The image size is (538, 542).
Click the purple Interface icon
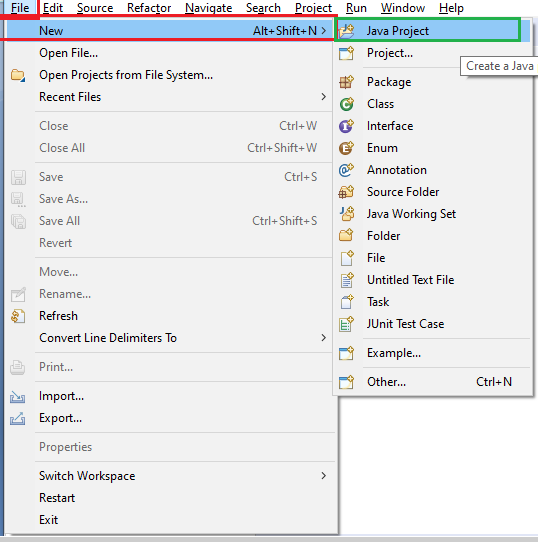(x=346, y=126)
